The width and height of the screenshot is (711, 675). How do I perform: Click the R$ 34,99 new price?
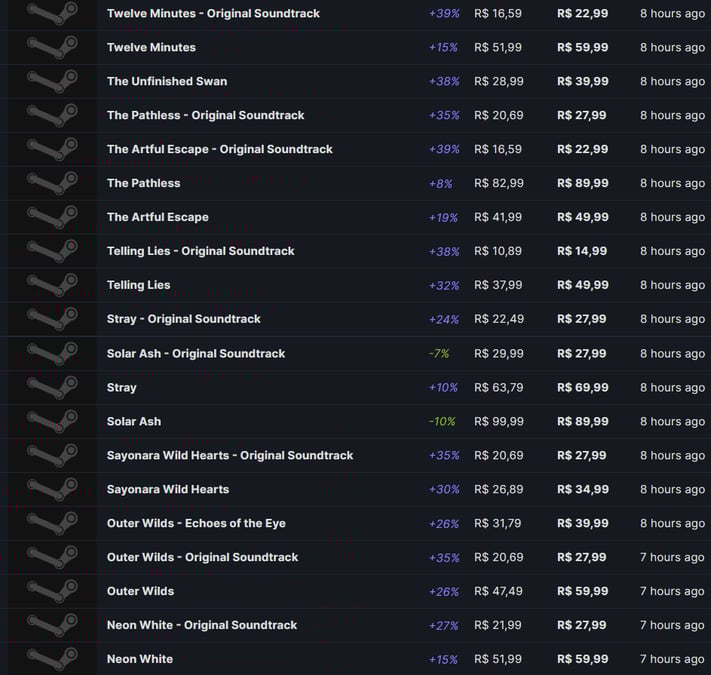[583, 490]
